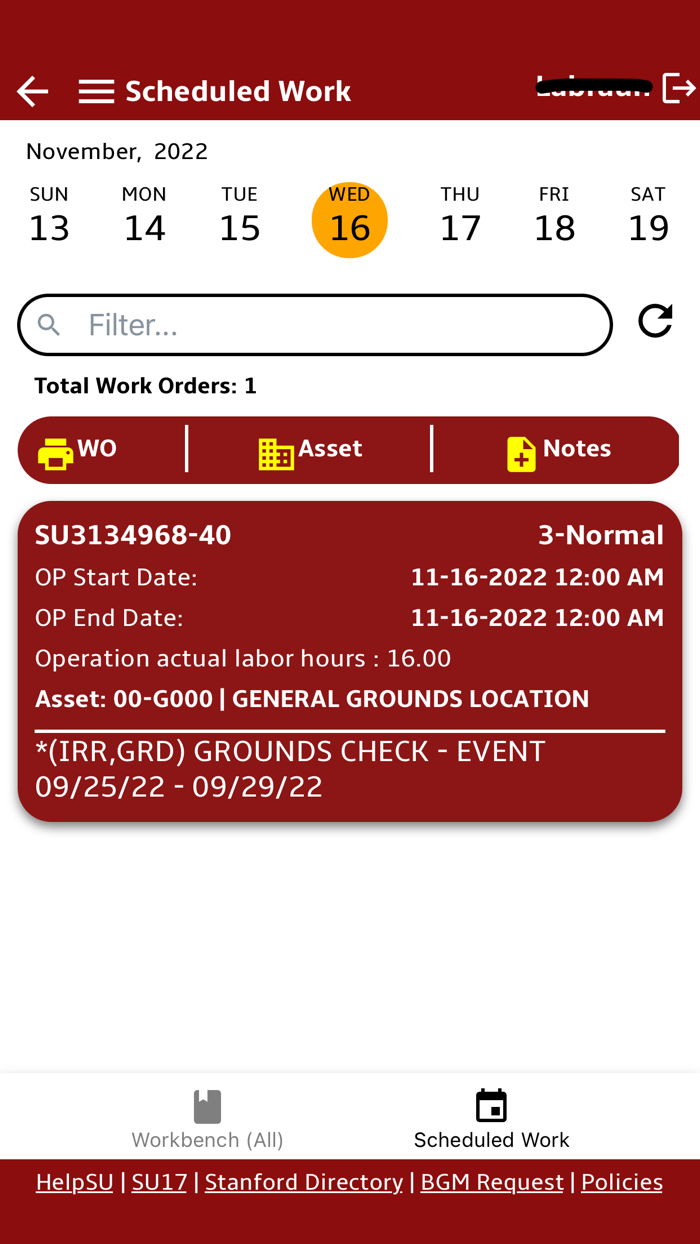This screenshot has width=700, height=1244.
Task: Tap the Asset button label
Action: [330, 448]
